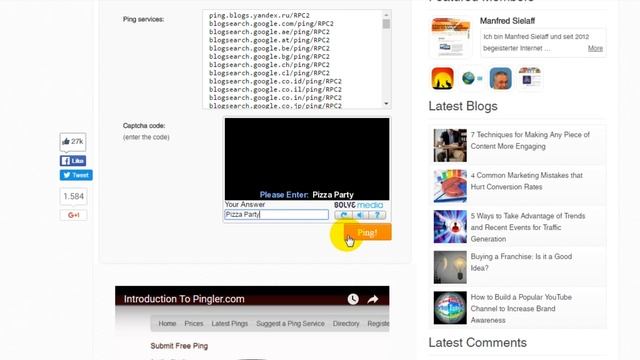Viewport: 640px width, 360px height.
Task: Select blogsearch.google.com/ping/RPC2 line
Action: pos(271,24)
